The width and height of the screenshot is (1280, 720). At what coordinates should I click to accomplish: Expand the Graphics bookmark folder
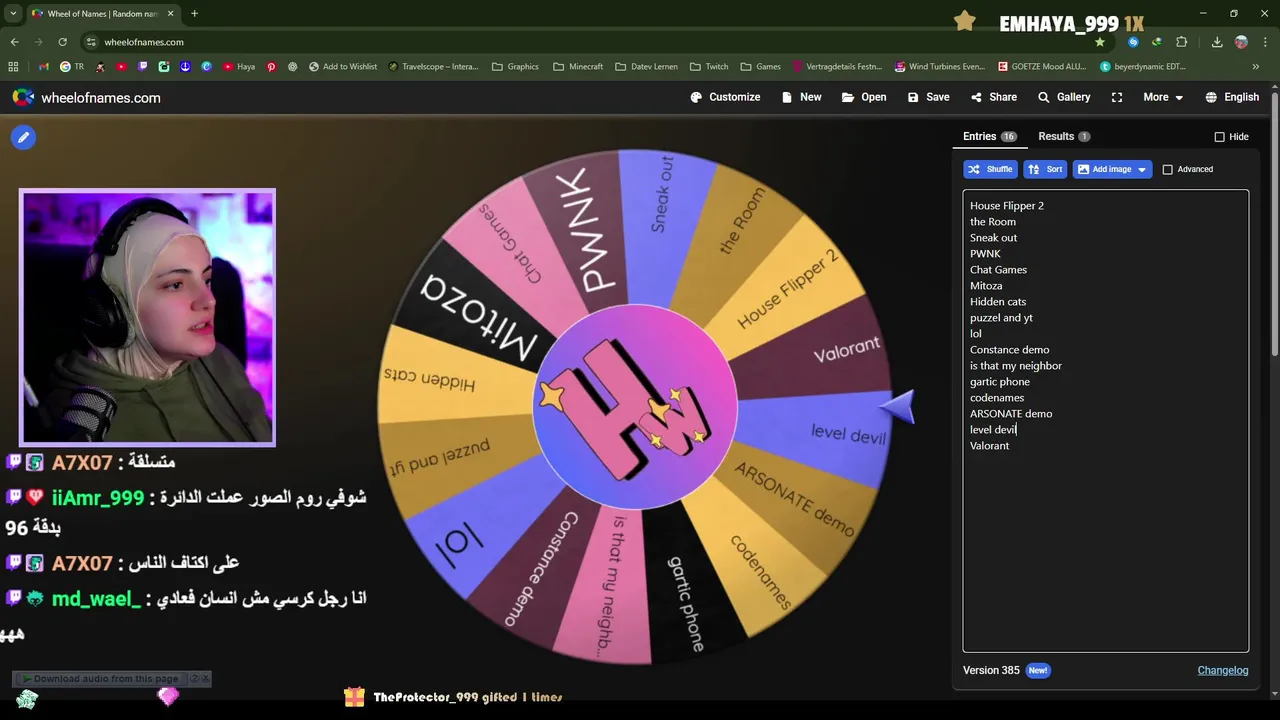coord(515,67)
